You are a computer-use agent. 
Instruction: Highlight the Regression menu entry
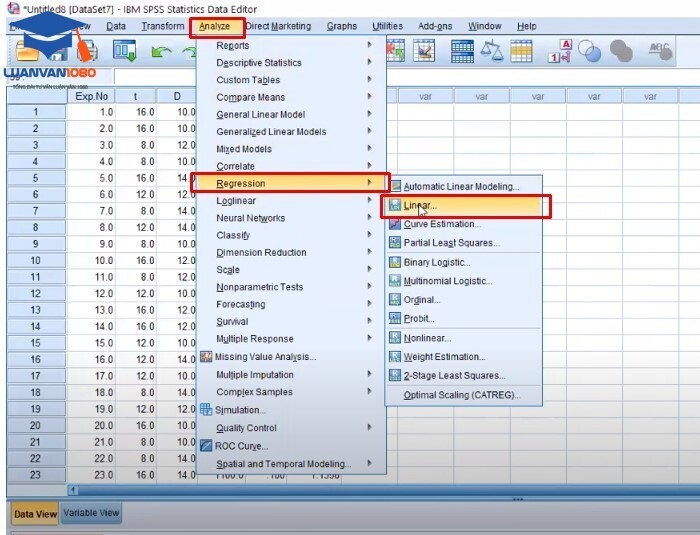pos(291,183)
